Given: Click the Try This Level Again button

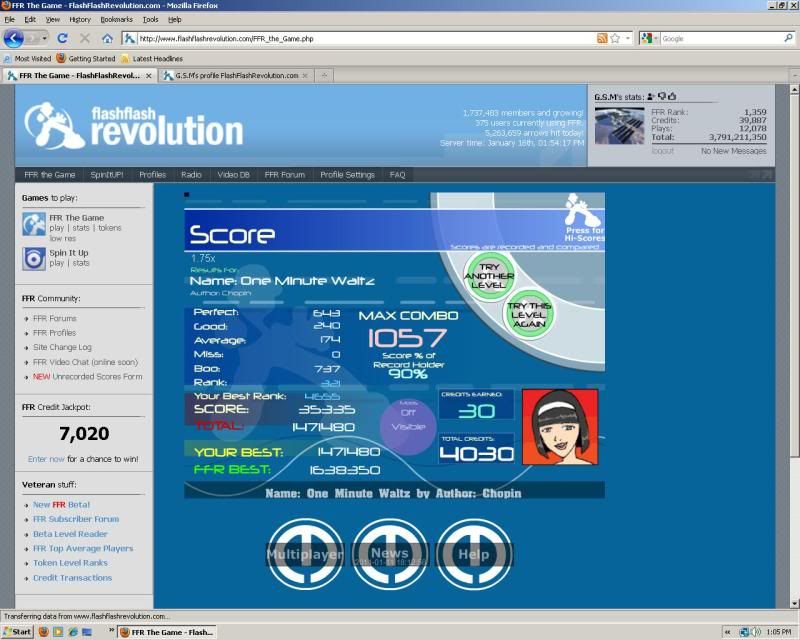Looking at the screenshot, I should (529, 315).
